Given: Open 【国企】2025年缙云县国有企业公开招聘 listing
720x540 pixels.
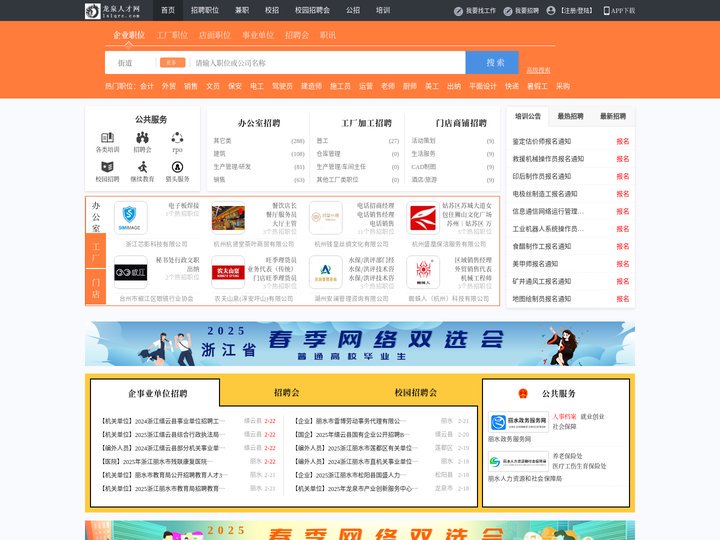Looking at the screenshot, I should tap(351, 434).
